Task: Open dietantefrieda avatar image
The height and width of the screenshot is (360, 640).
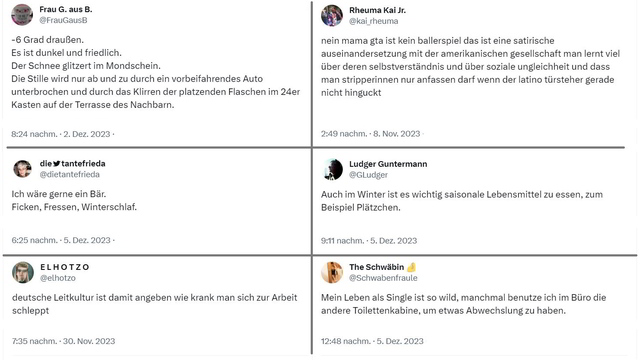Action: tap(22, 169)
